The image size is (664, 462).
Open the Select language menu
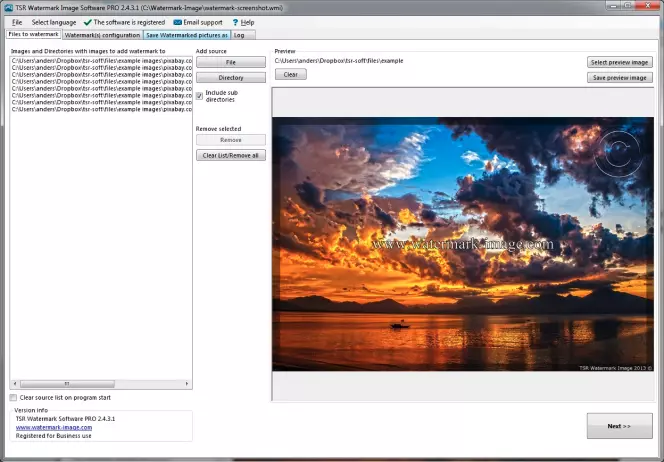point(54,22)
